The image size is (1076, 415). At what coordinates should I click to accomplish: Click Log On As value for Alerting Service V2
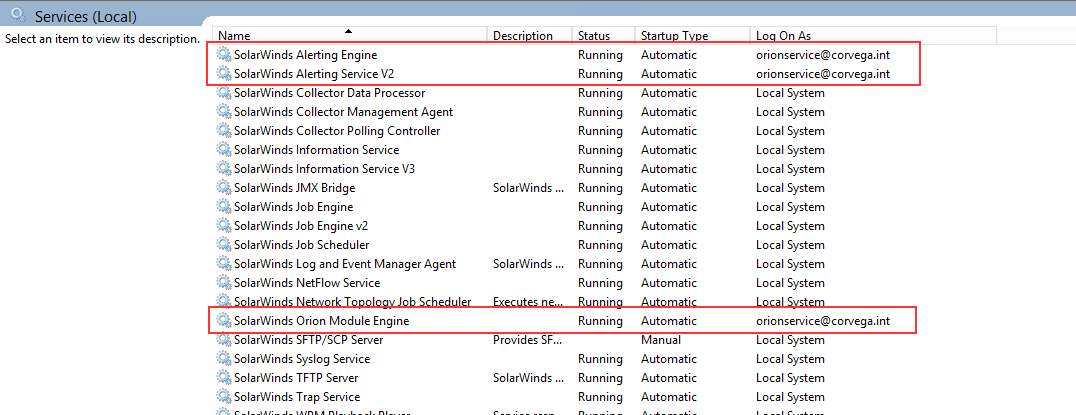pyautogui.click(x=823, y=73)
